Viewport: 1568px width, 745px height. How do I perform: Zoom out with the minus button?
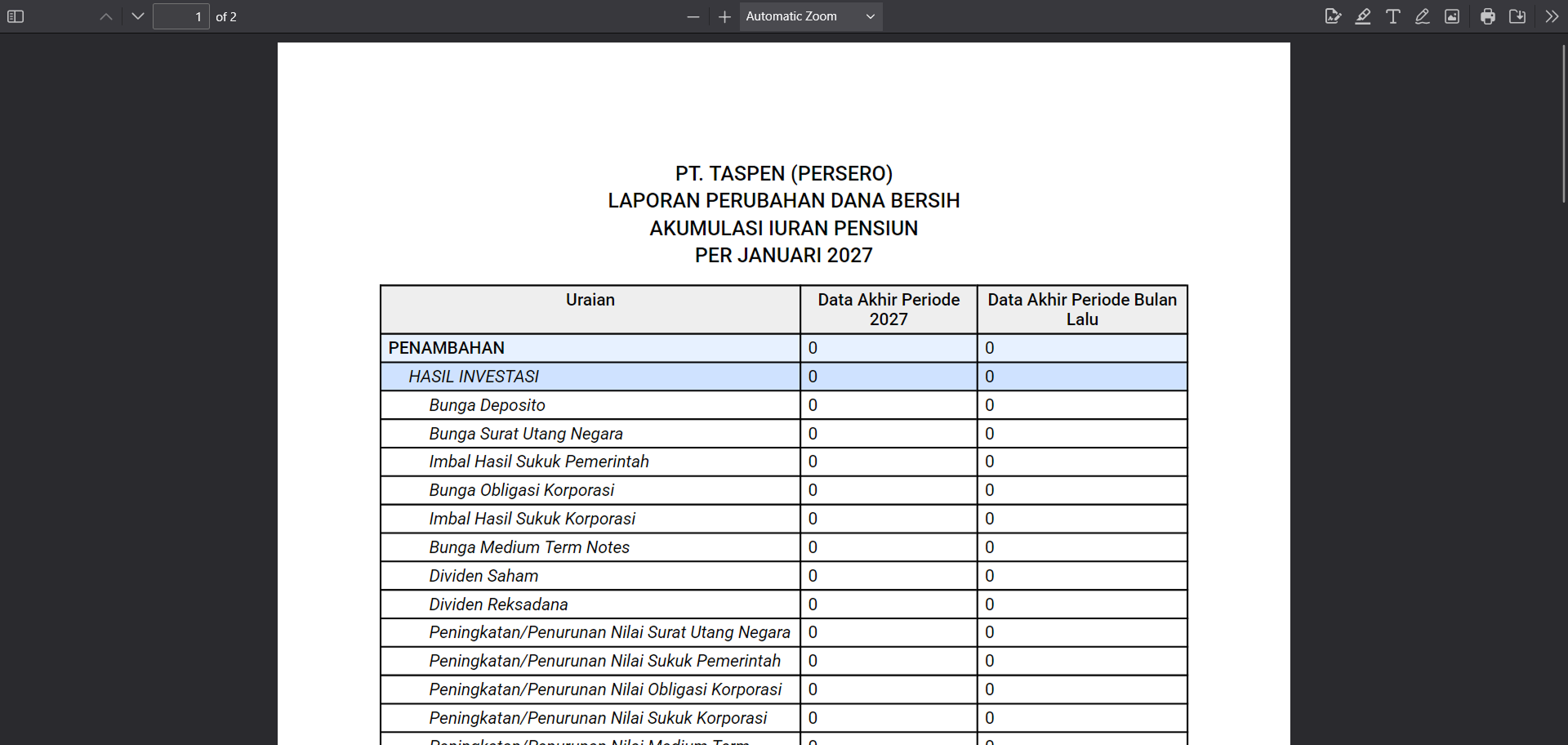693,16
